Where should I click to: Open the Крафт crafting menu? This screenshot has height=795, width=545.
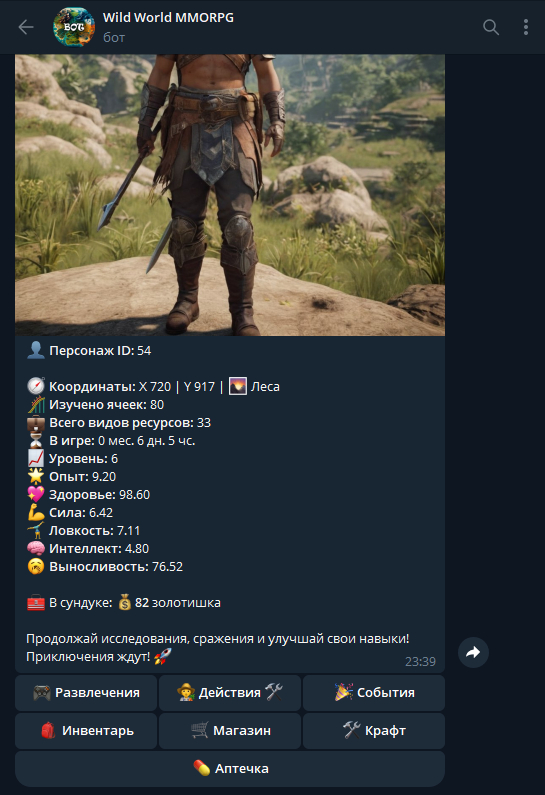click(374, 731)
